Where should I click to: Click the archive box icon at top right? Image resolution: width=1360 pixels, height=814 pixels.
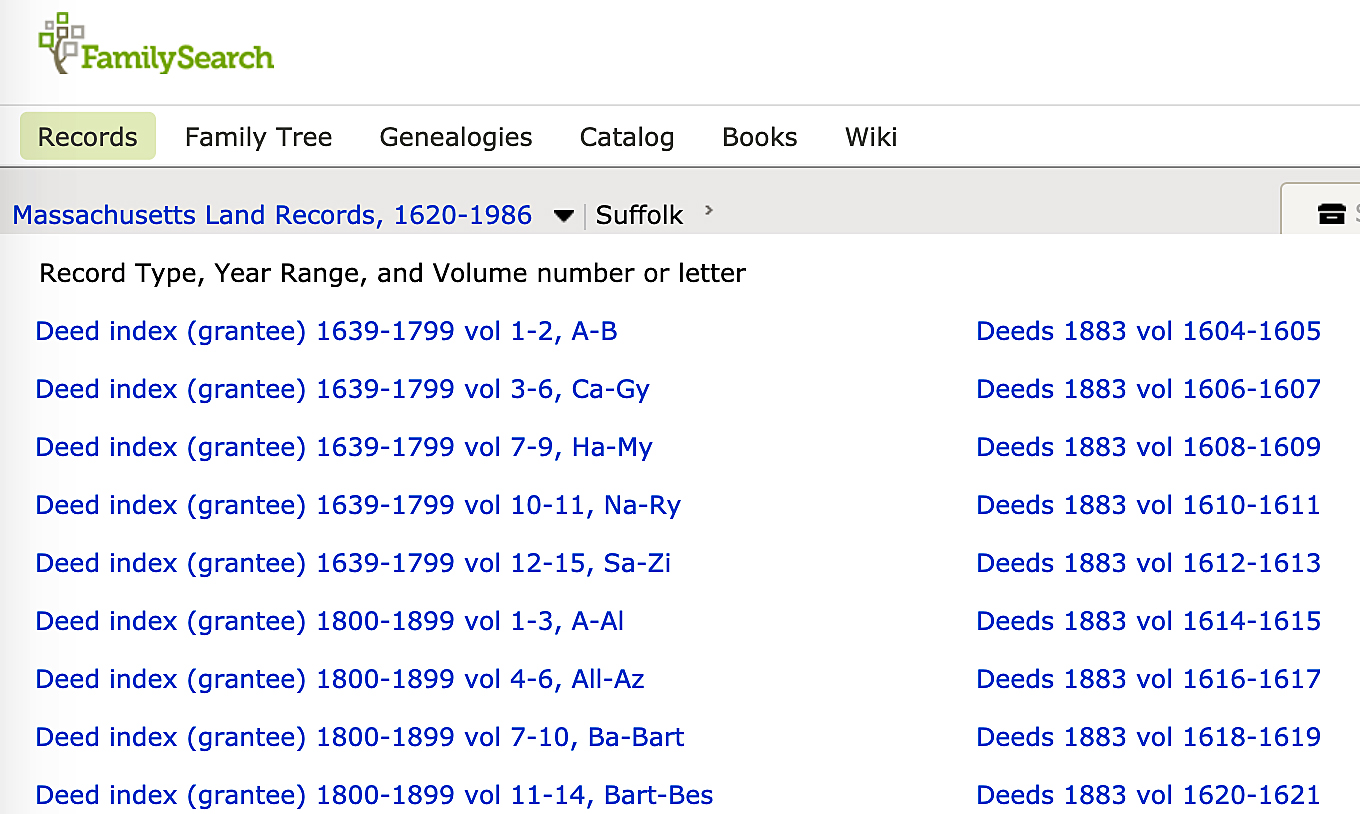pyautogui.click(x=1330, y=214)
